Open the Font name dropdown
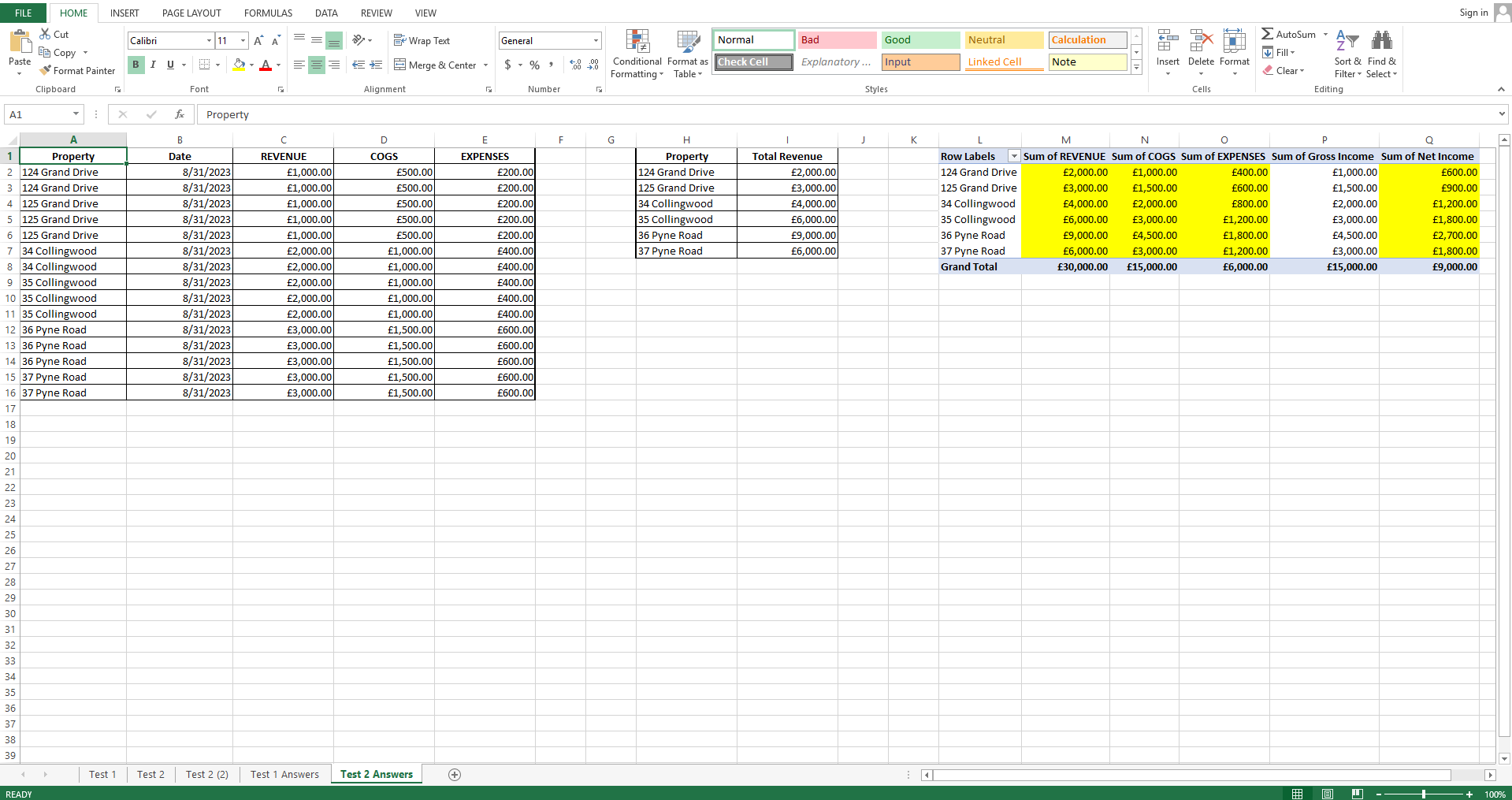The height and width of the screenshot is (800, 1512). (x=209, y=40)
